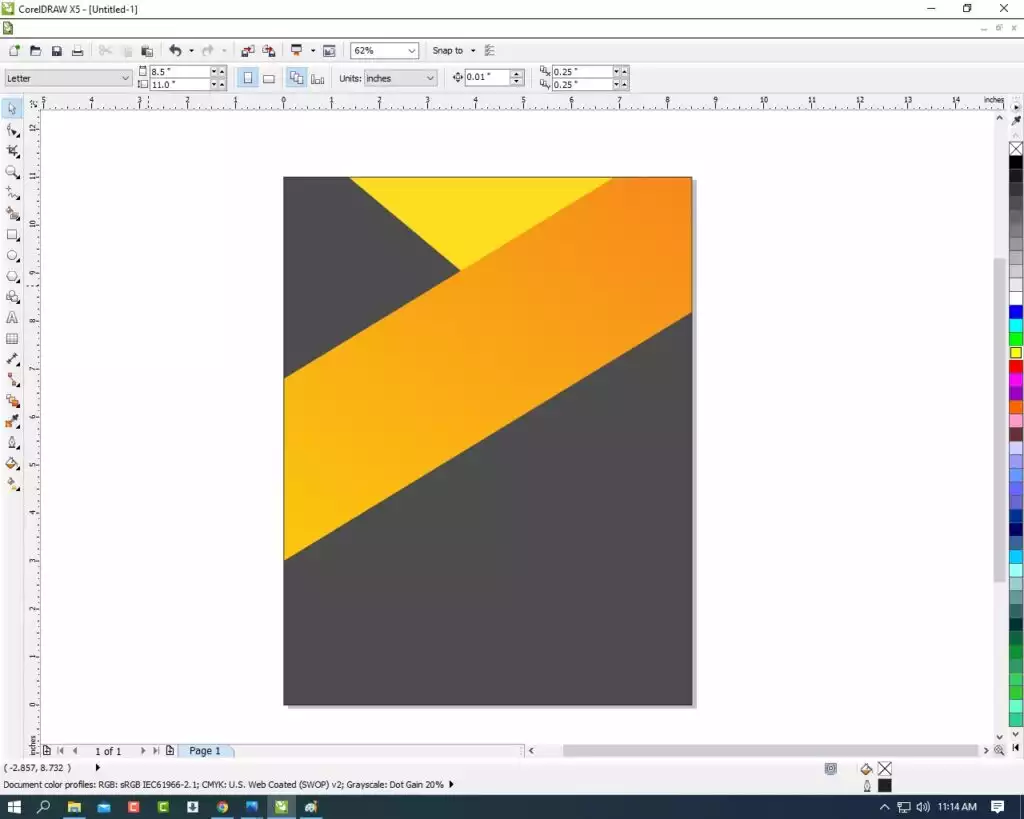Choose the yellow color swatch
The height and width of the screenshot is (819, 1024).
point(1016,353)
